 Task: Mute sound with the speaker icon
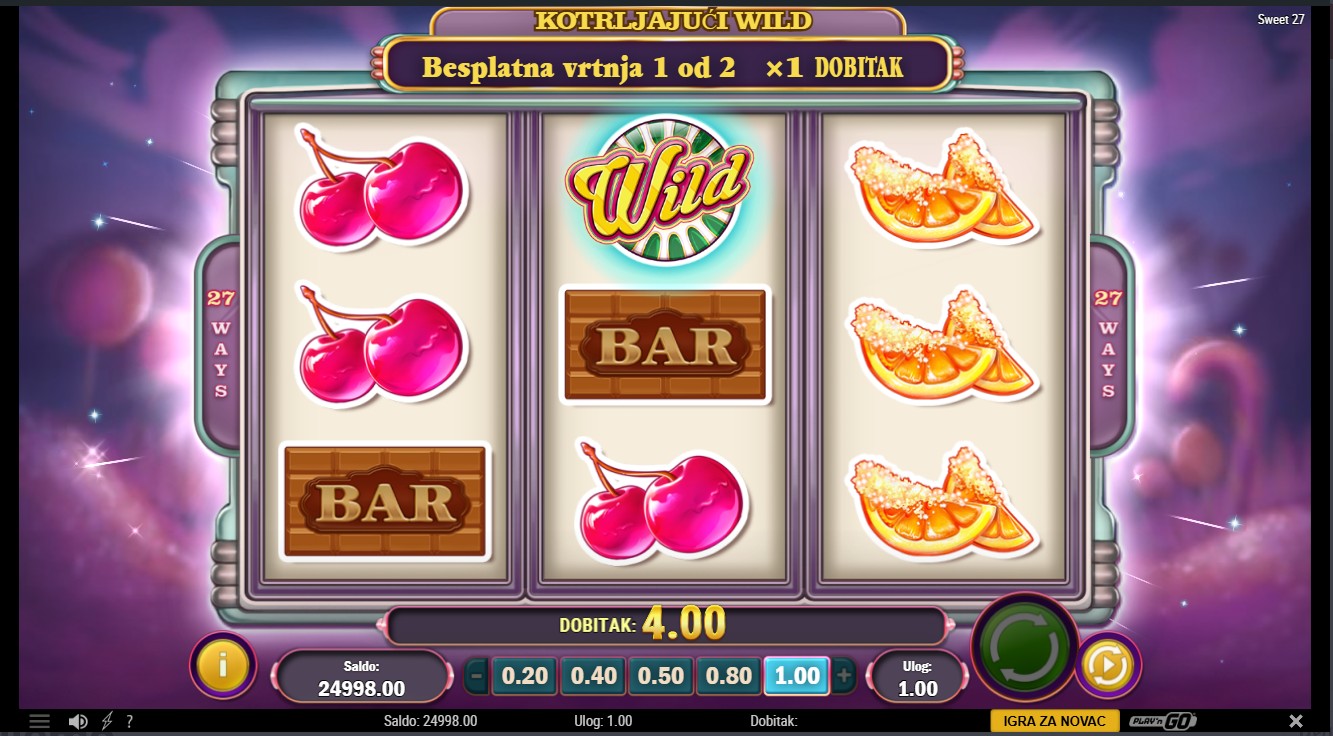click(78, 721)
